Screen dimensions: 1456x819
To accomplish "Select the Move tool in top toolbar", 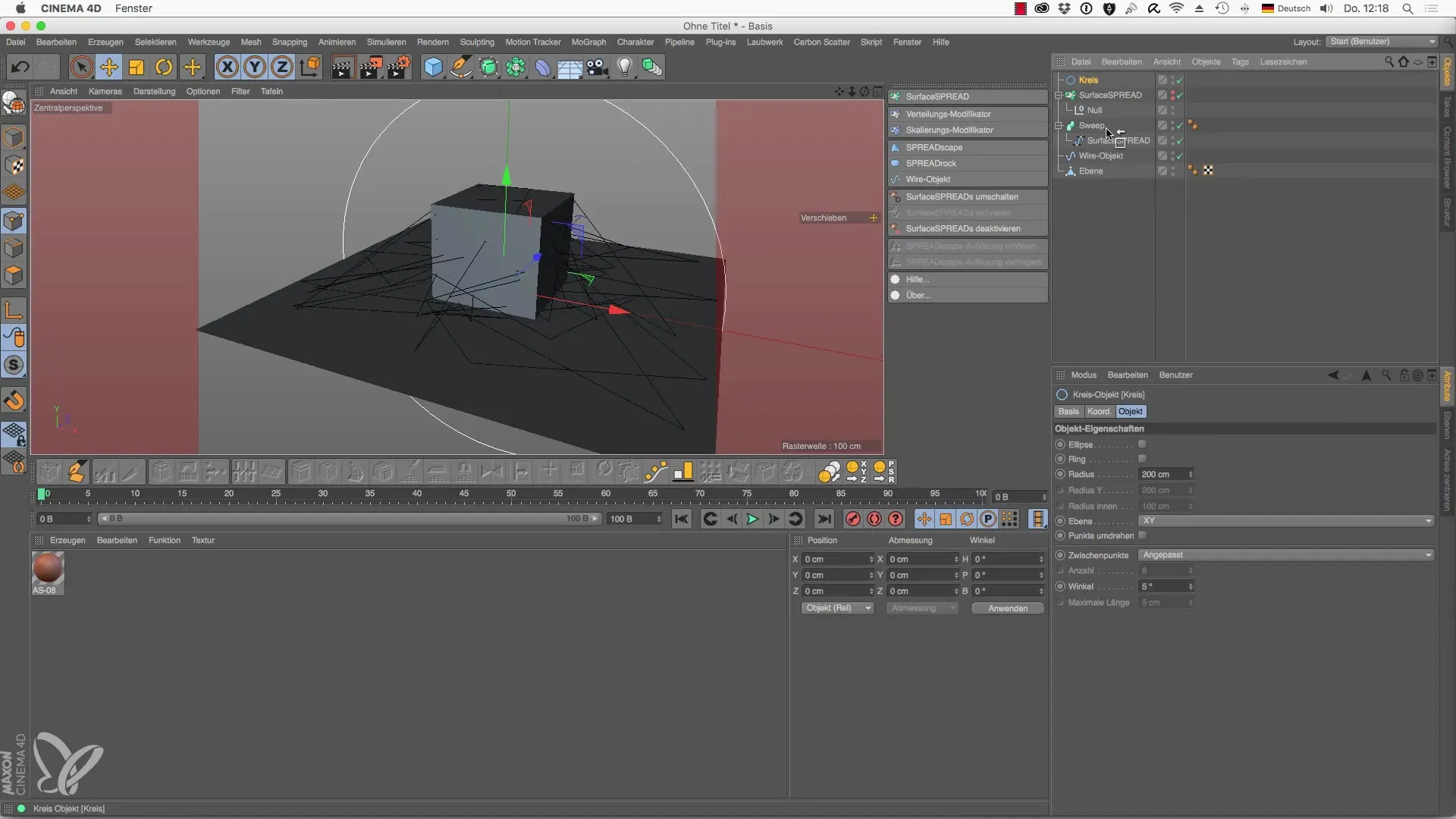I will coord(108,67).
